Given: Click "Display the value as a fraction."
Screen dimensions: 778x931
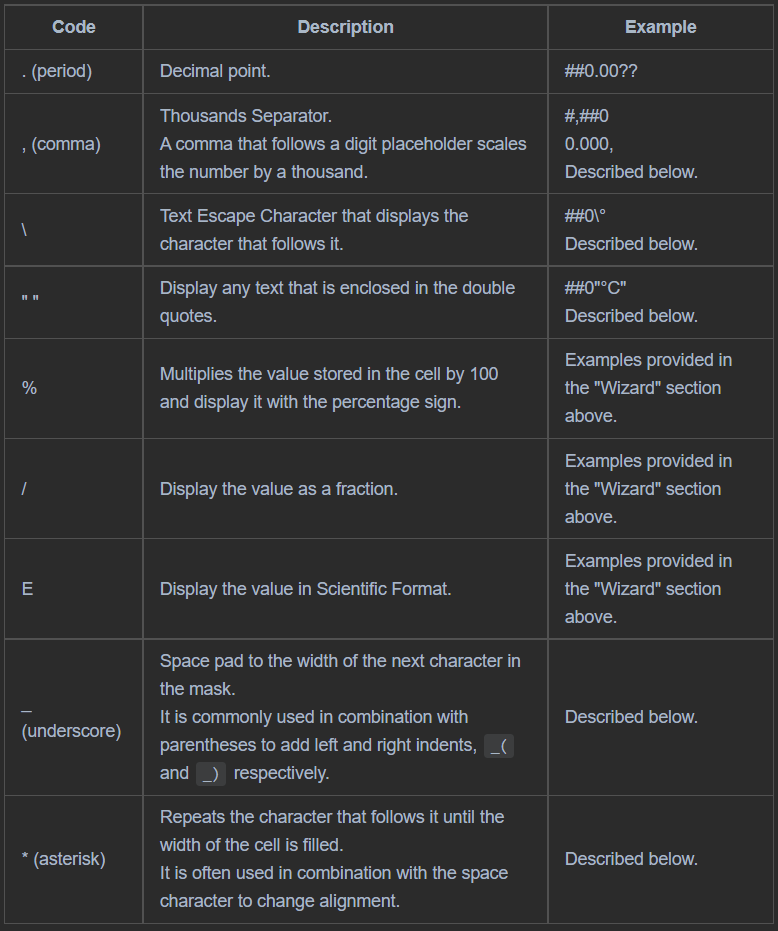Looking at the screenshot, I should [279, 489].
